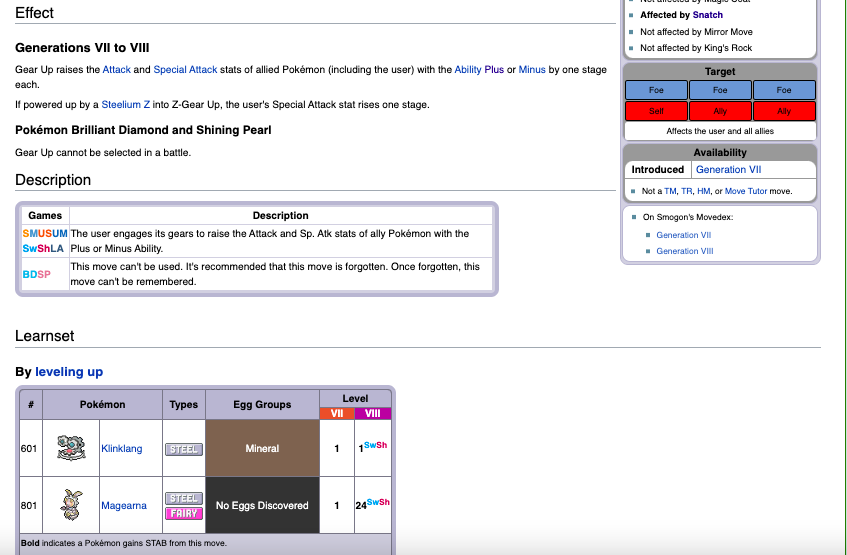
Task: Click Generation VII in the Availability box
Action: [728, 169]
